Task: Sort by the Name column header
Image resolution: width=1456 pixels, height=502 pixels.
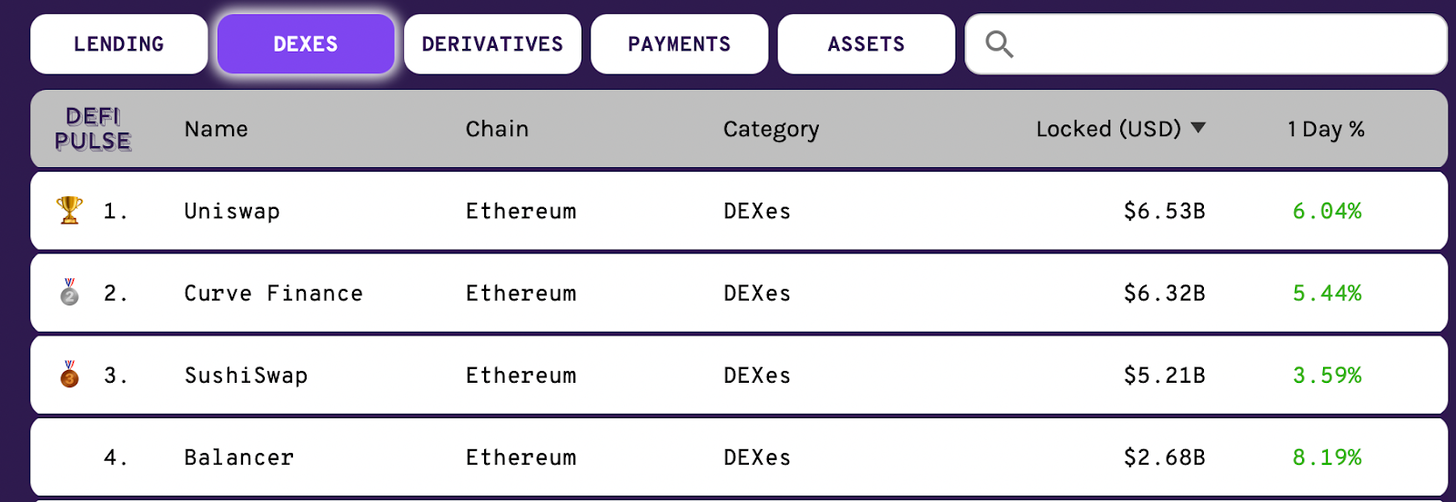Action: [x=216, y=129]
